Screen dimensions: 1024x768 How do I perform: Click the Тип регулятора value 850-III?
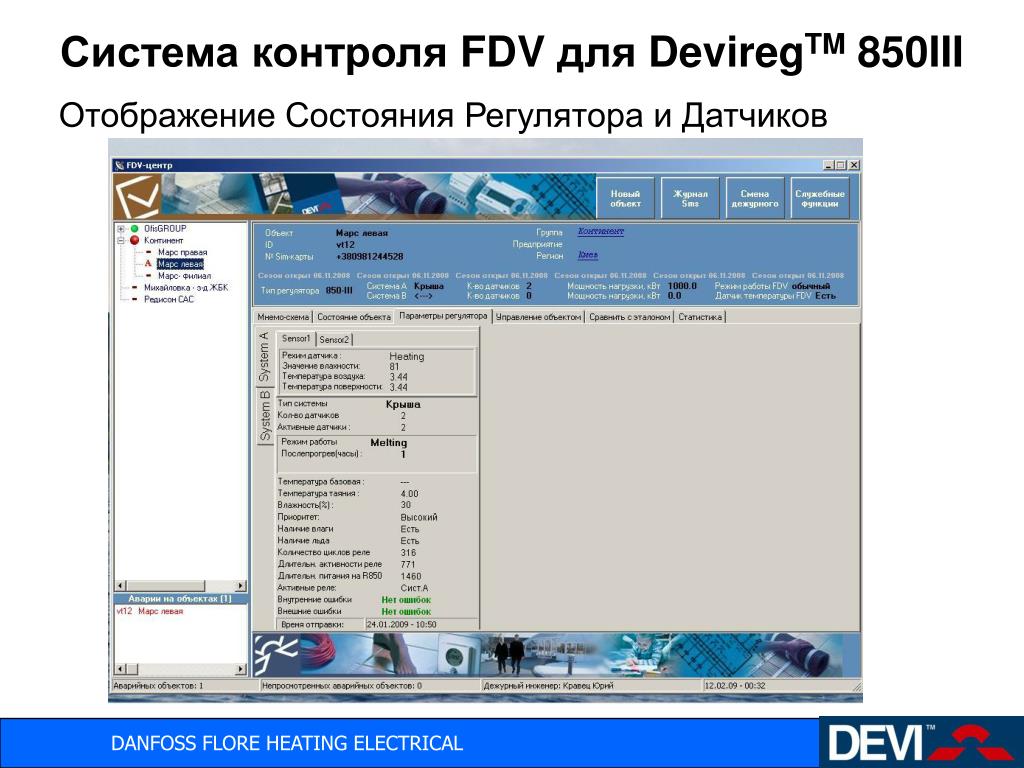338,291
